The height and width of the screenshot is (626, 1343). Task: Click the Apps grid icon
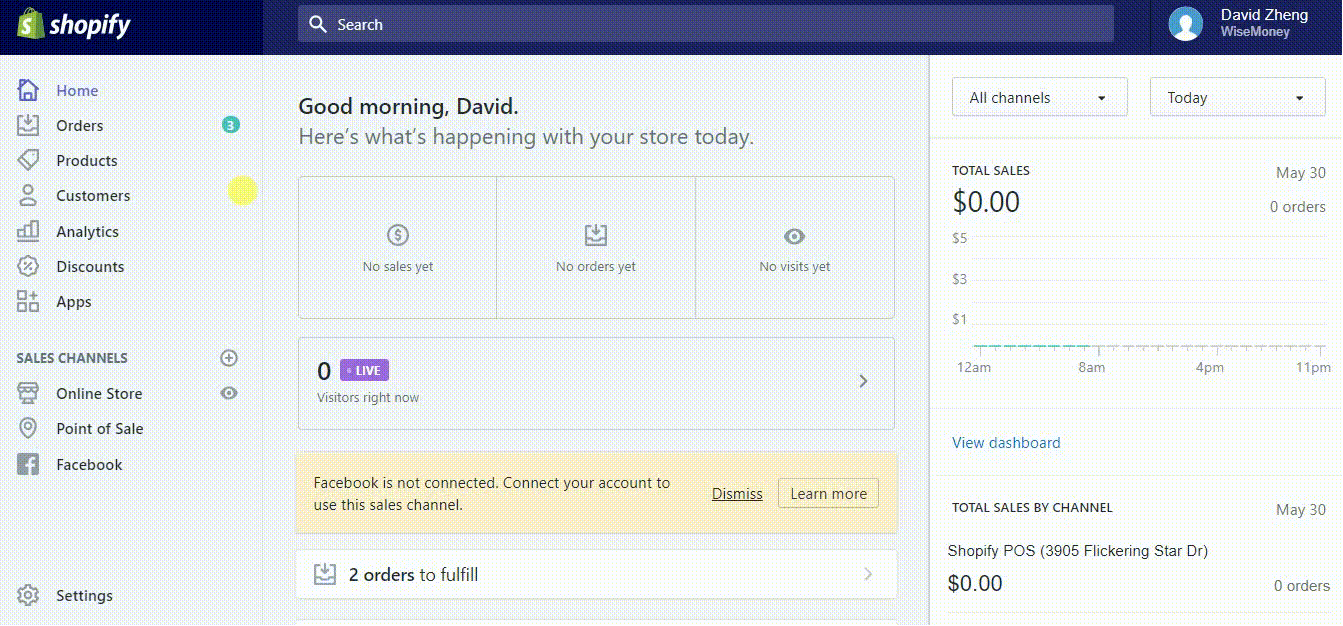tap(28, 301)
